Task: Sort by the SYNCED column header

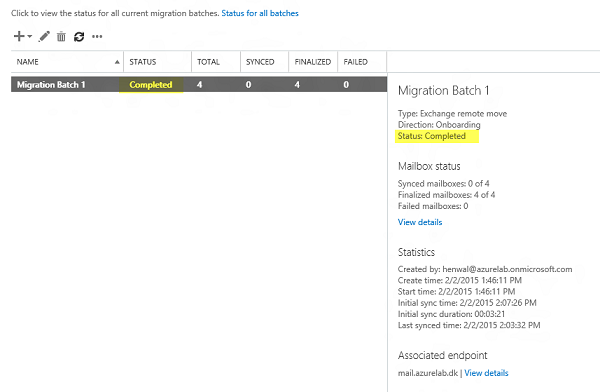Action: (260, 62)
